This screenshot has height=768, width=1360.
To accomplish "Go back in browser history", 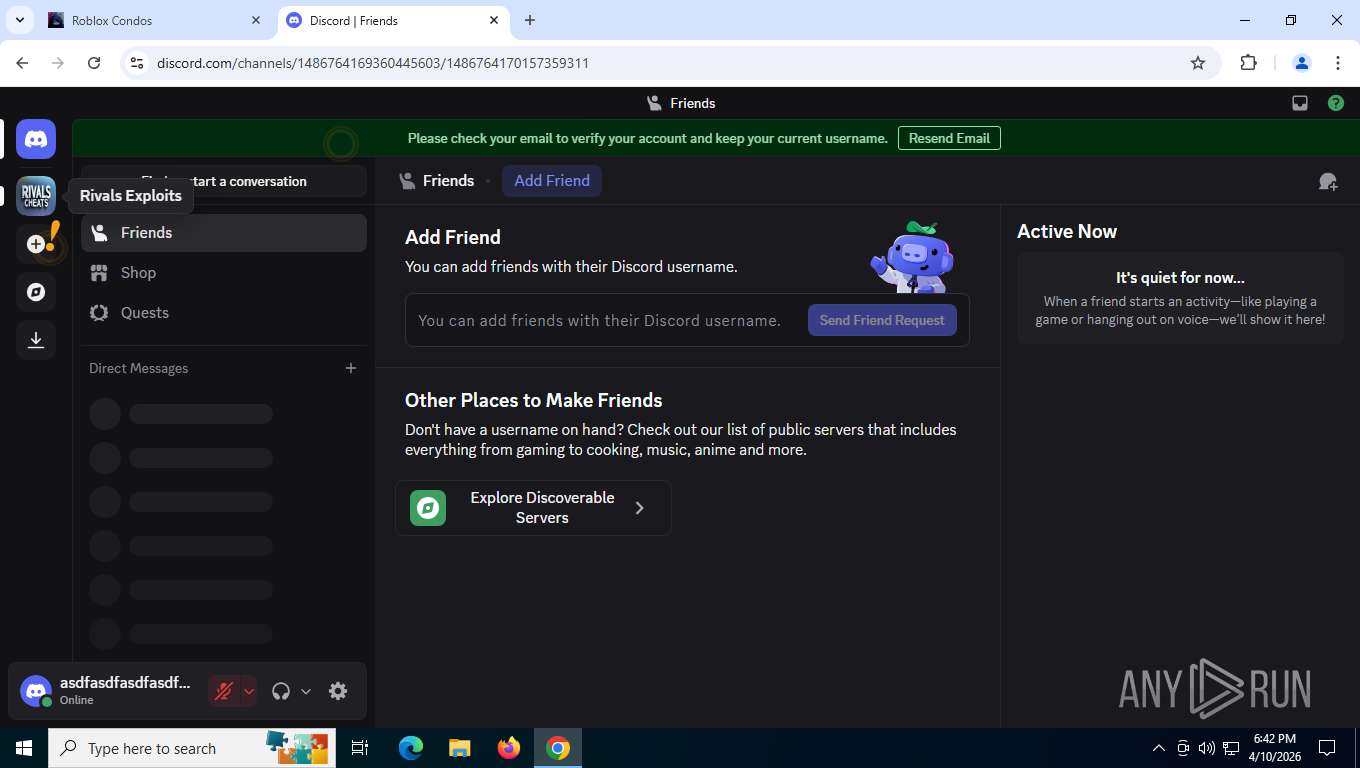I will click(x=22, y=63).
